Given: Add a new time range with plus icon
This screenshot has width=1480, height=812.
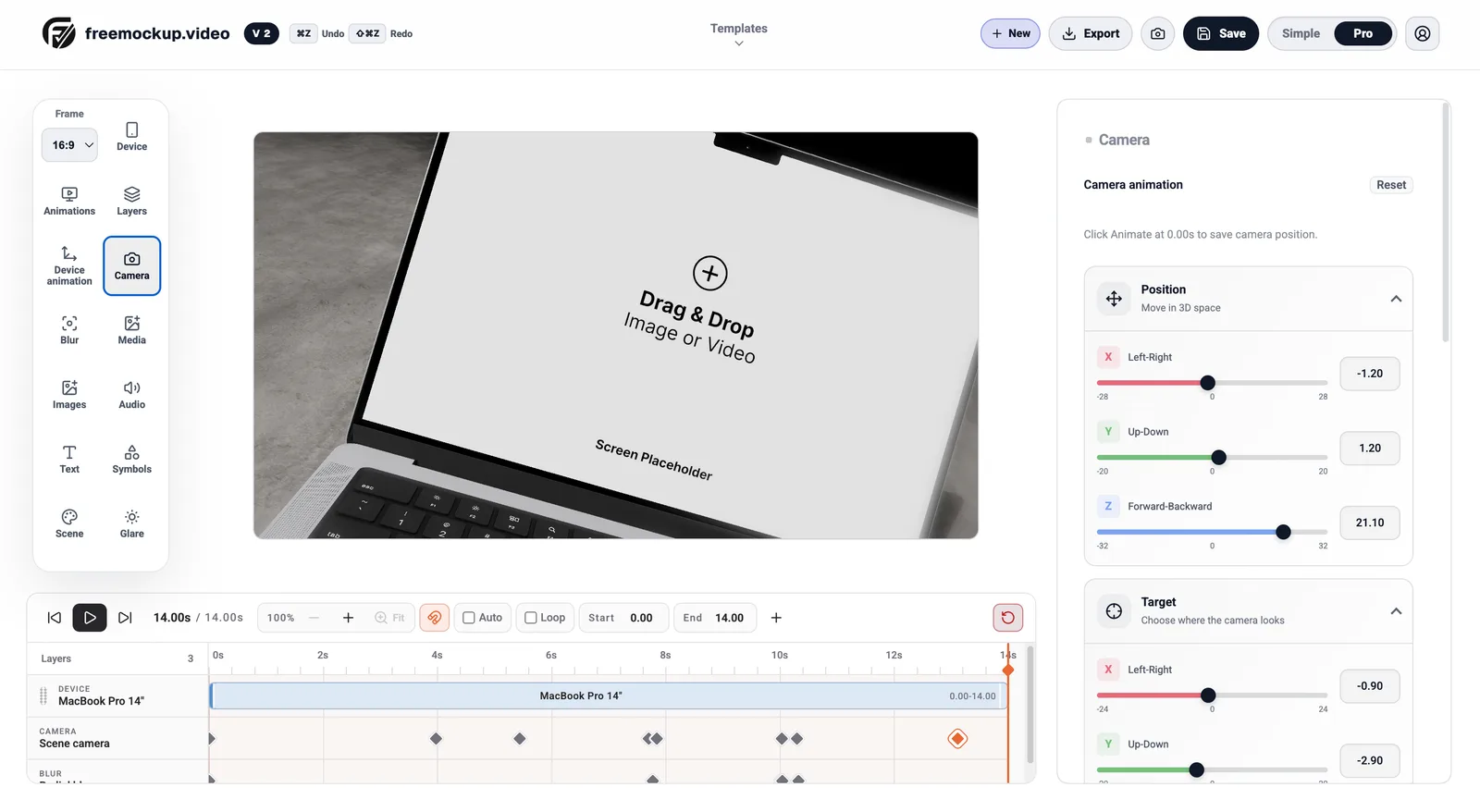Looking at the screenshot, I should coord(776,618).
